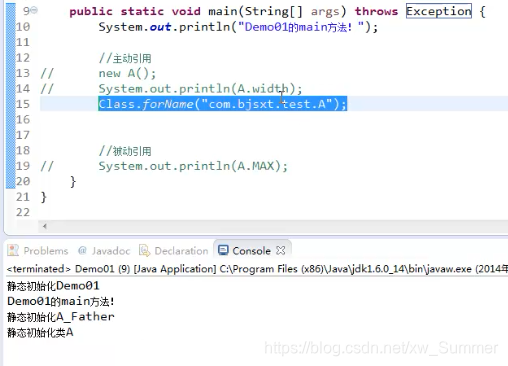Click console output 静态初始化Demo01

point(53,286)
